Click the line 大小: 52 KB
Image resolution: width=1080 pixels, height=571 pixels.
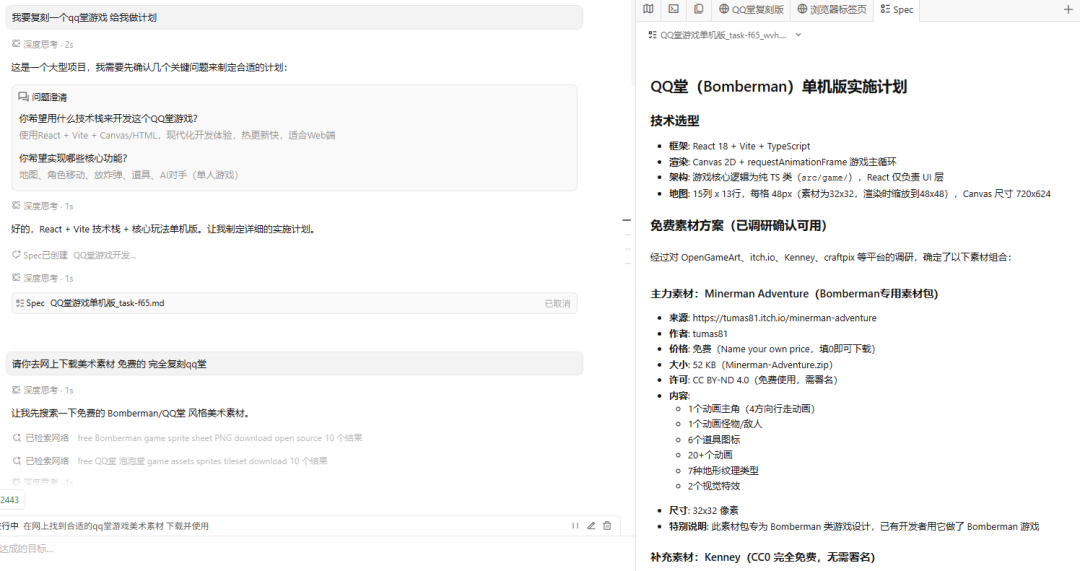point(751,364)
